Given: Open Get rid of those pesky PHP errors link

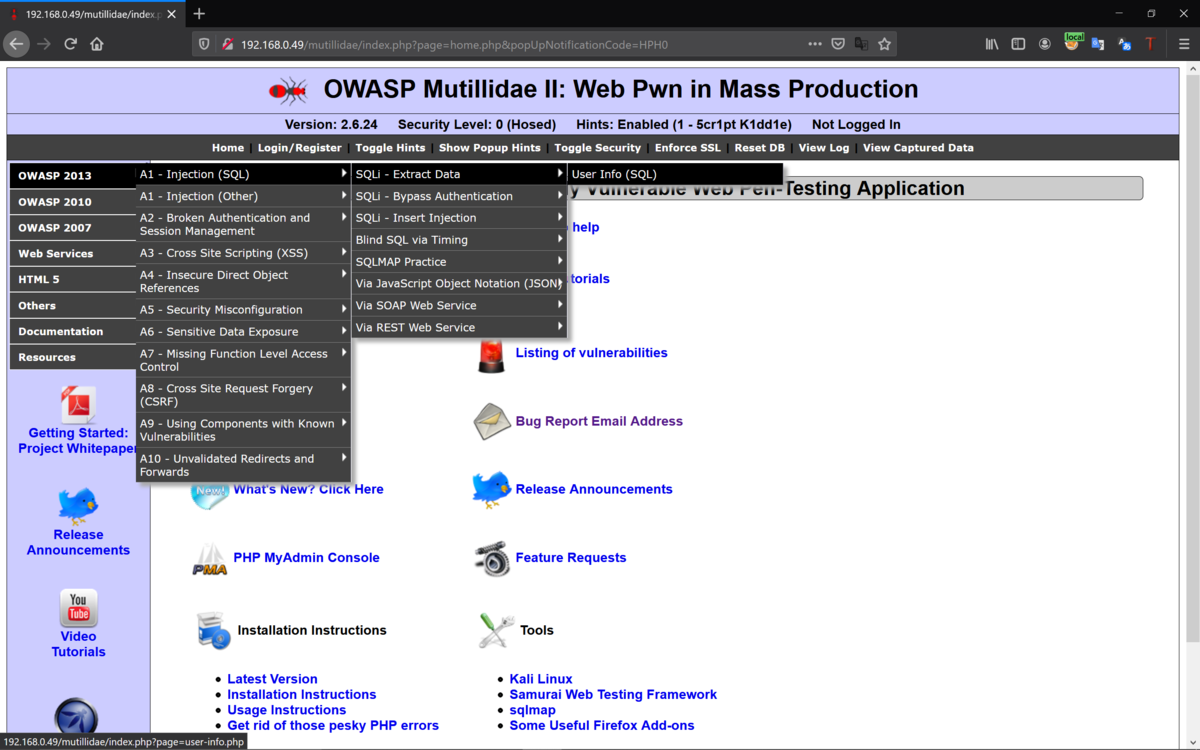Looking at the screenshot, I should pyautogui.click(x=333, y=726).
